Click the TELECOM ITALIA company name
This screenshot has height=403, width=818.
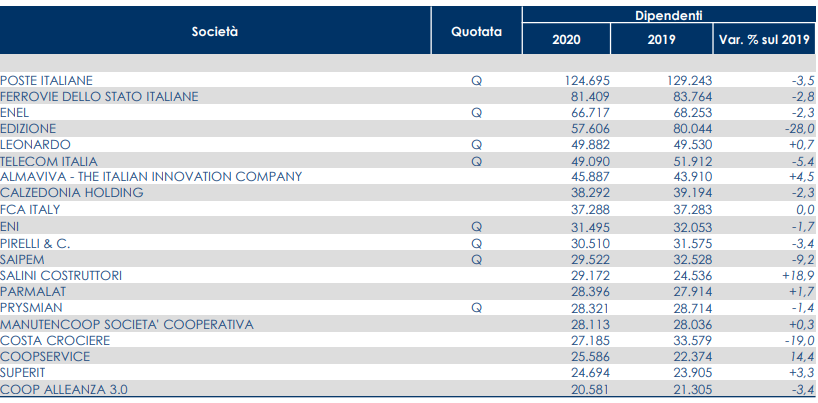click(49, 161)
